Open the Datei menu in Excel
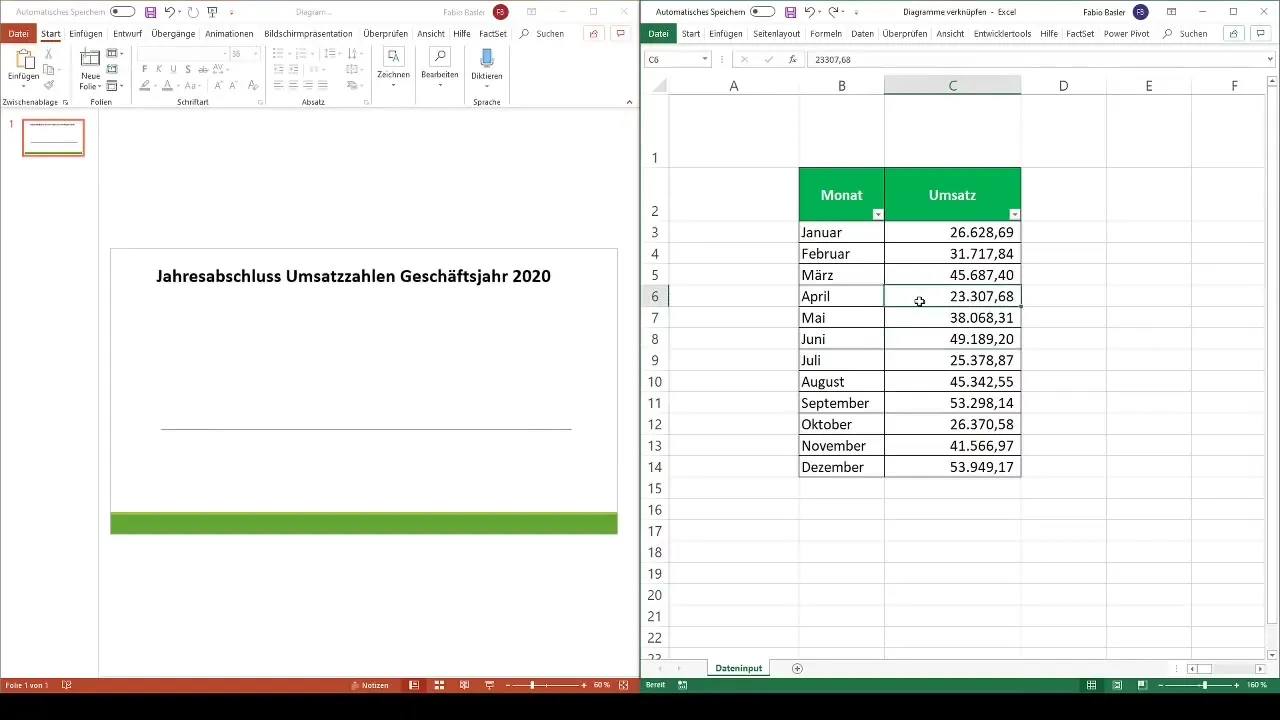This screenshot has width=1280, height=720. 658,33
